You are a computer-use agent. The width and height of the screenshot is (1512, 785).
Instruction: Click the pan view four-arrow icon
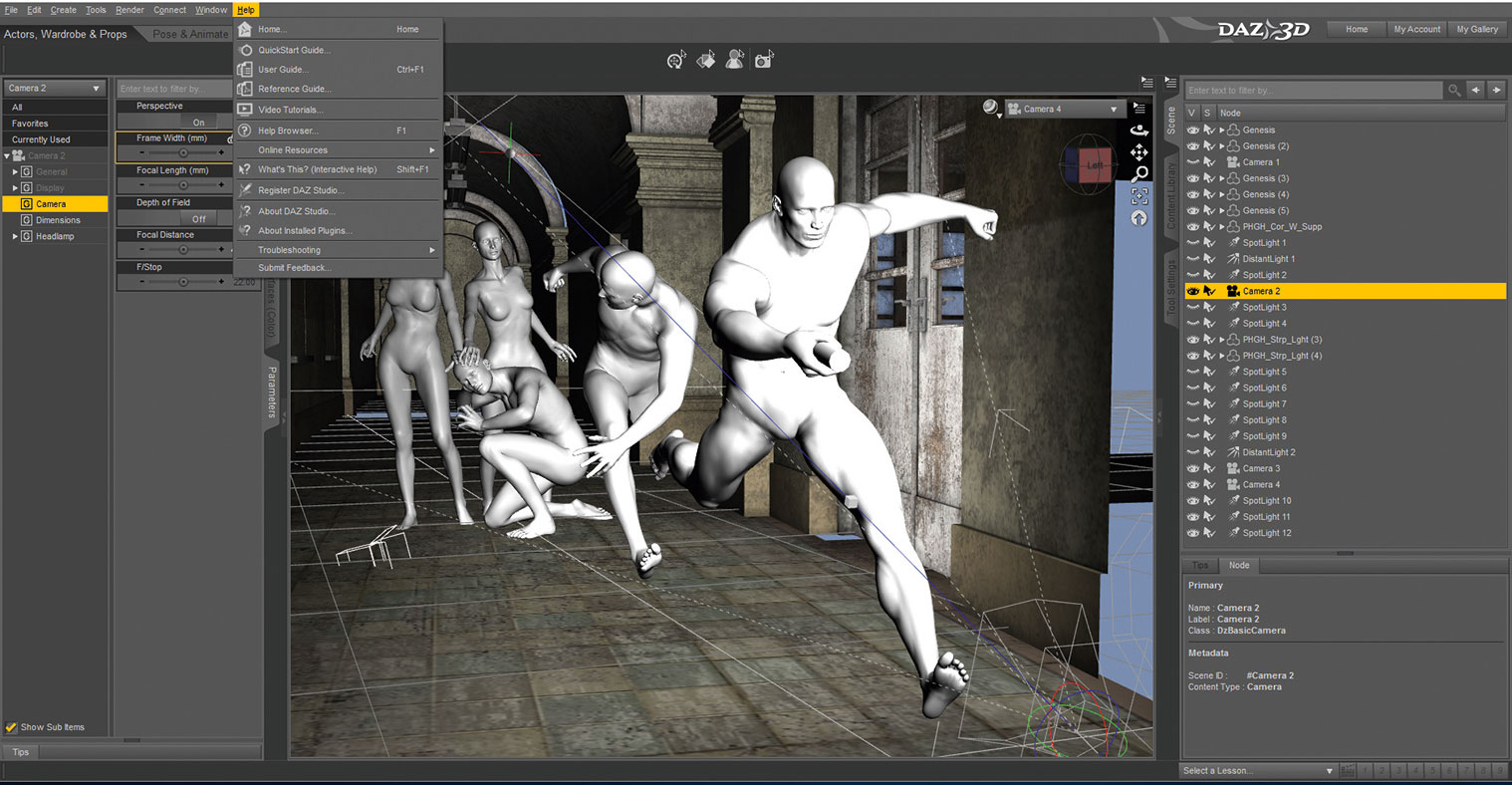pyautogui.click(x=1139, y=152)
